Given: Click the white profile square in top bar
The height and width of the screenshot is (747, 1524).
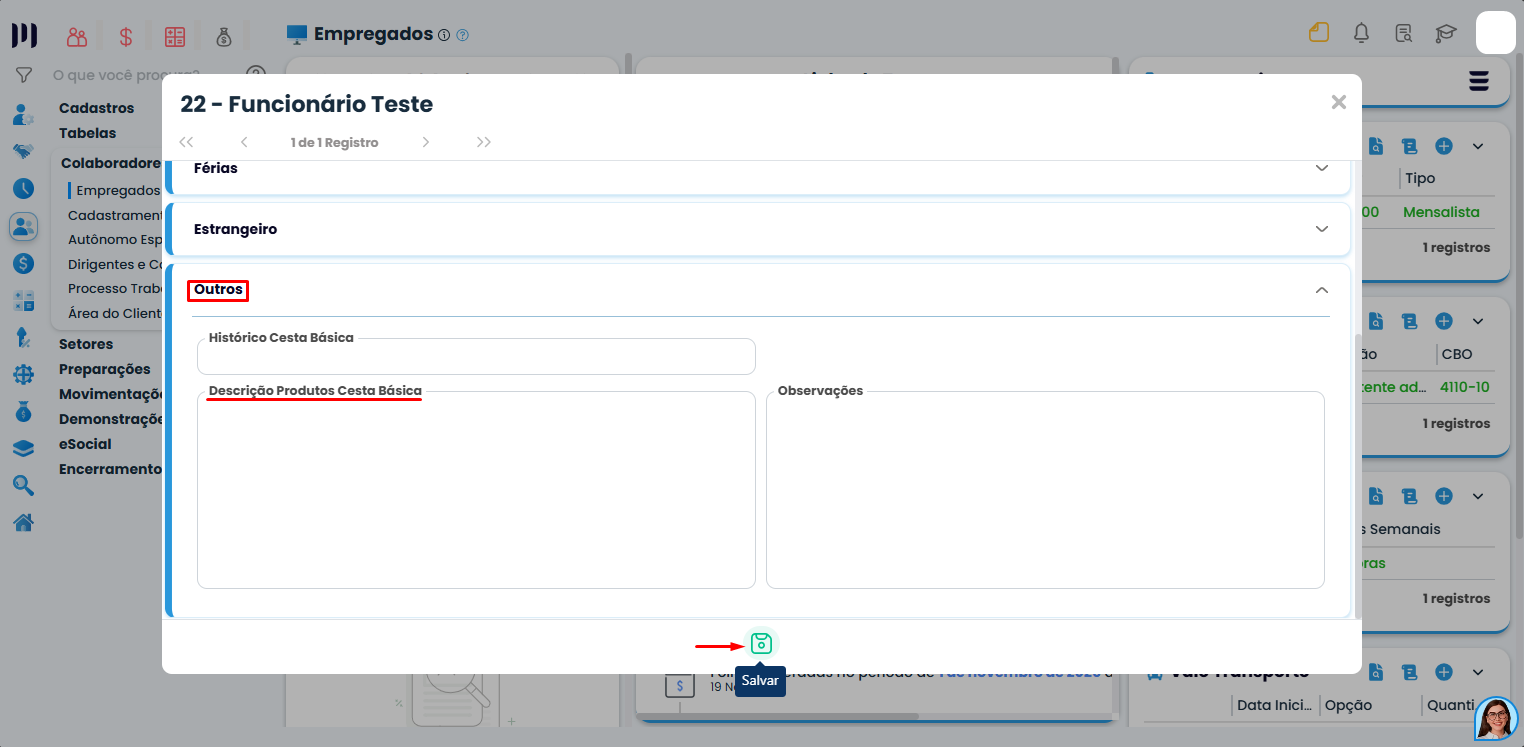Looking at the screenshot, I should pos(1496,32).
